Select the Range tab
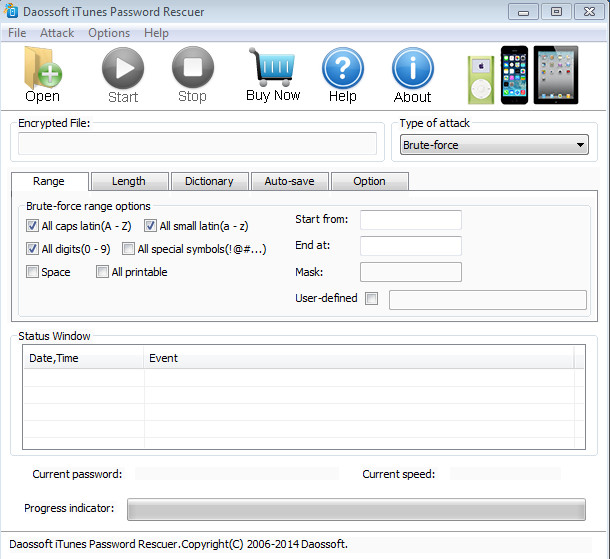This screenshot has height=559, width=610. pyautogui.click(x=49, y=181)
